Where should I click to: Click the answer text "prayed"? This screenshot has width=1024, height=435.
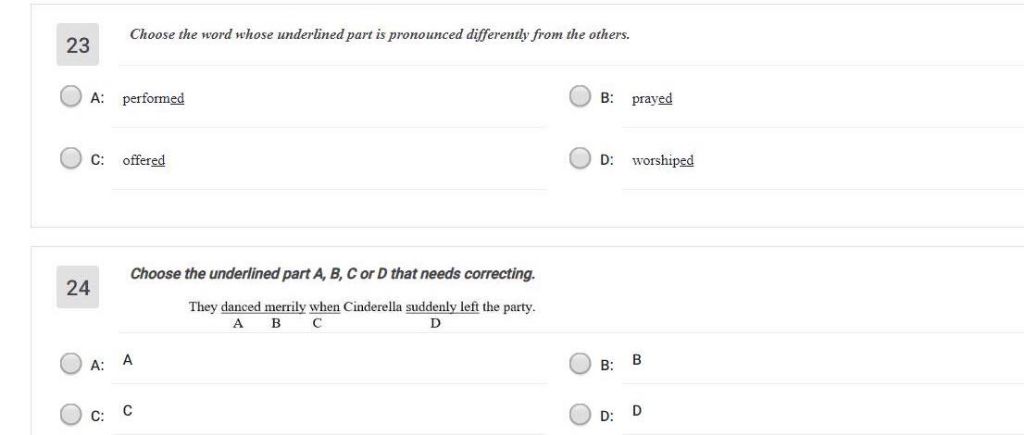coord(652,99)
